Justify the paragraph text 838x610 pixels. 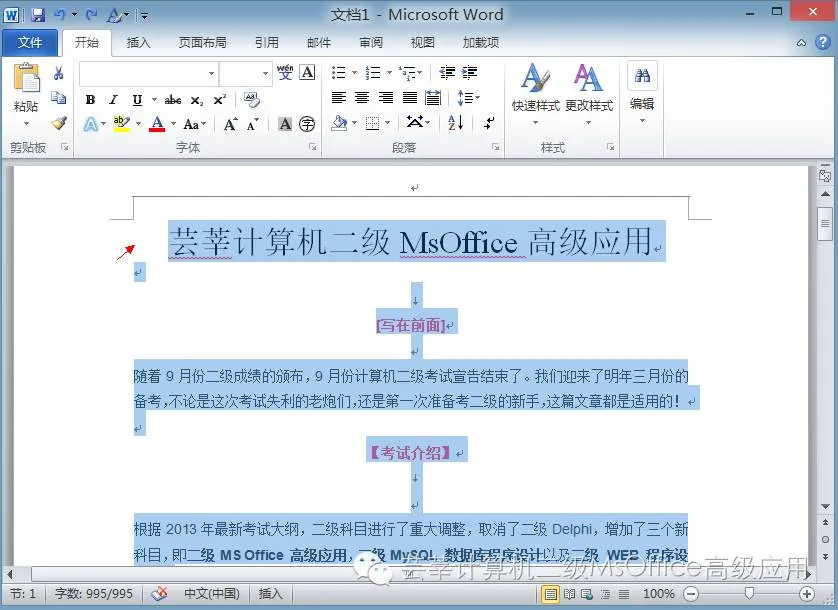(x=409, y=97)
